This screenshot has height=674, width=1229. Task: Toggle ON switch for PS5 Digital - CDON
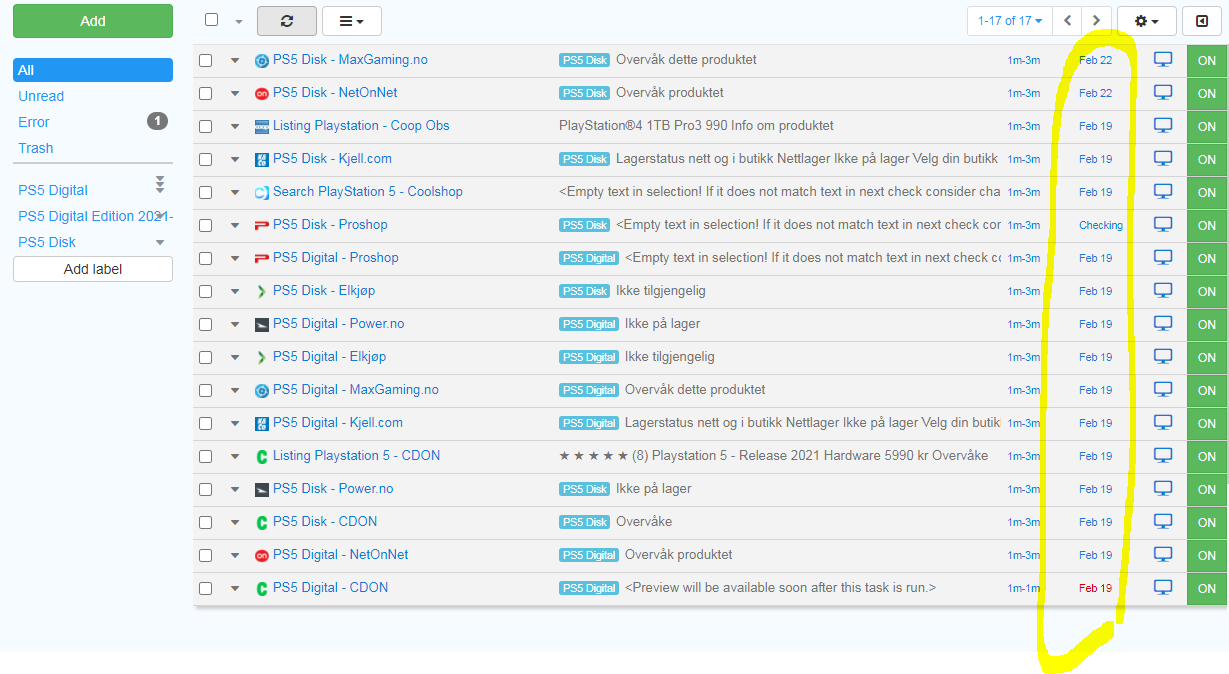[x=1207, y=588]
